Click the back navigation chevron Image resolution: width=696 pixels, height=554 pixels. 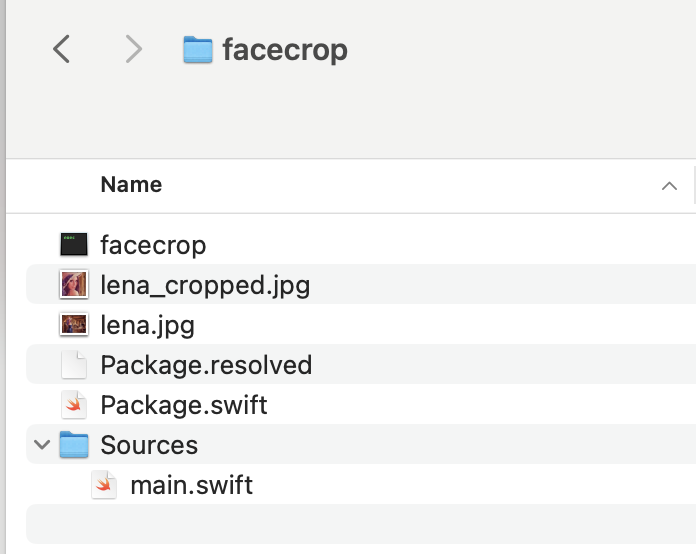tap(62, 49)
